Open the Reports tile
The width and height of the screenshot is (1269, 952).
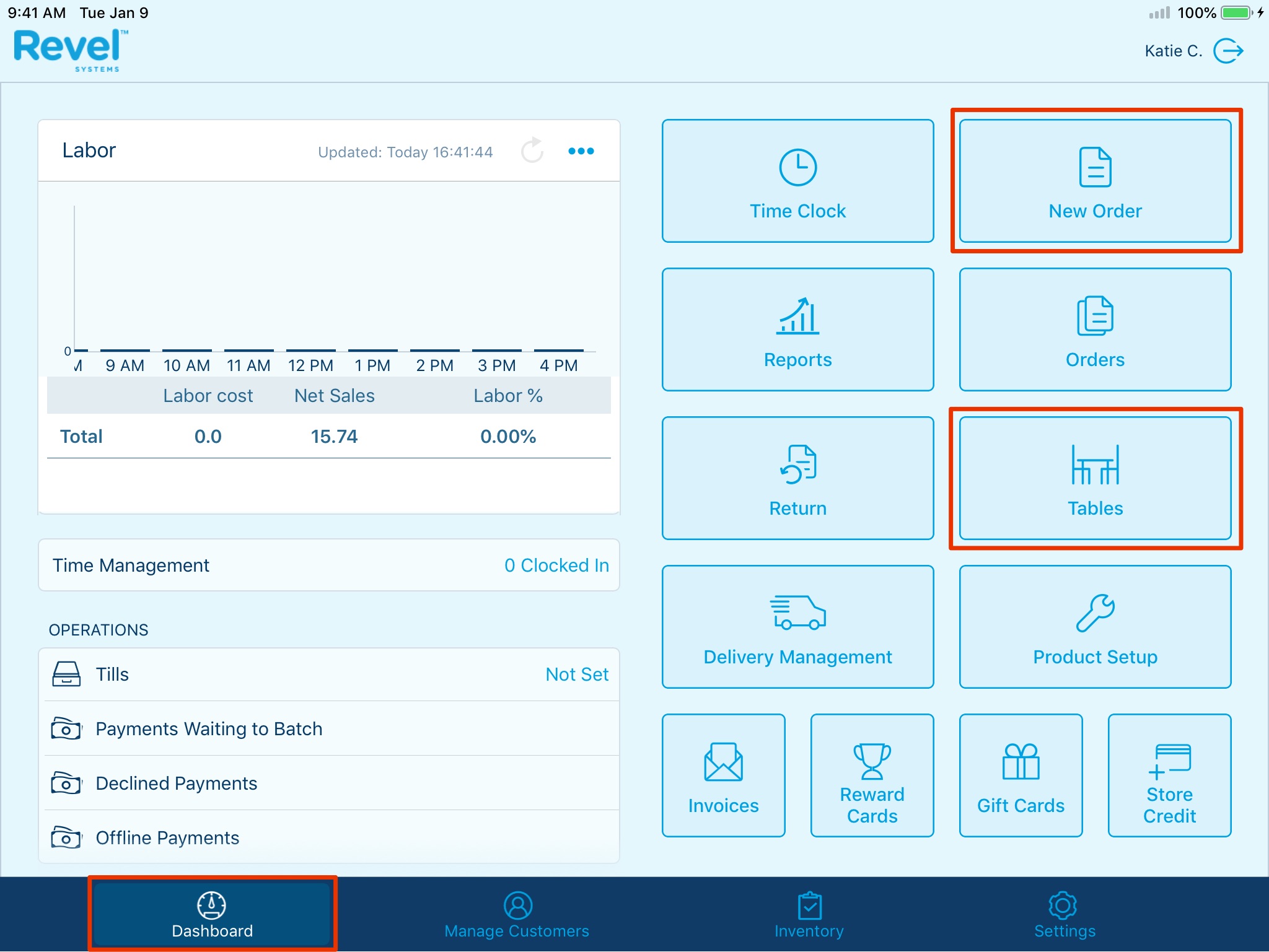click(x=797, y=330)
